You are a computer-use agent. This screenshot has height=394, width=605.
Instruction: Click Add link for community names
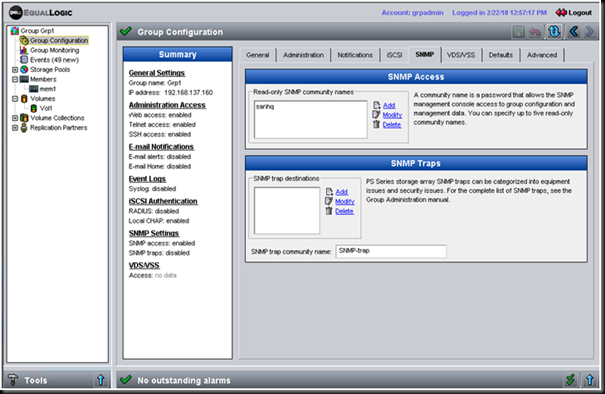tap(389, 105)
